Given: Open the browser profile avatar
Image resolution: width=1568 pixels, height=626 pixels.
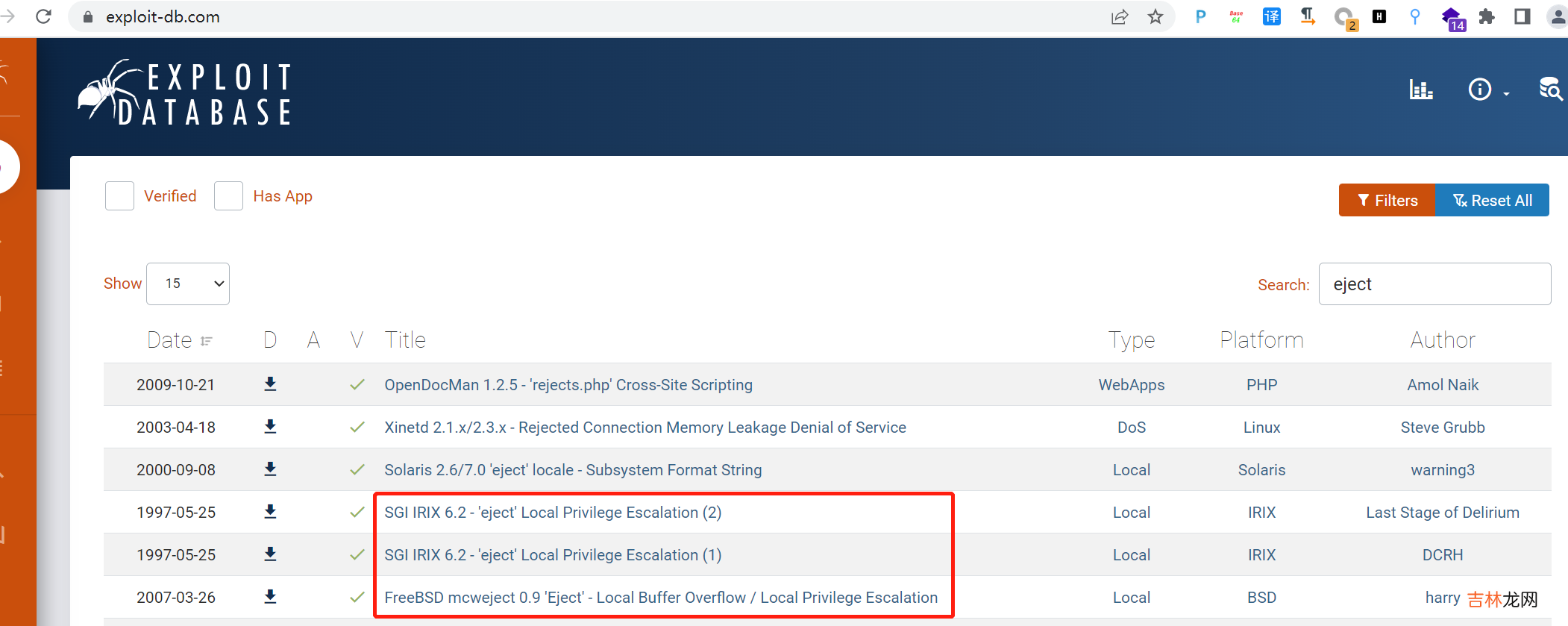Looking at the screenshot, I should (1558, 16).
